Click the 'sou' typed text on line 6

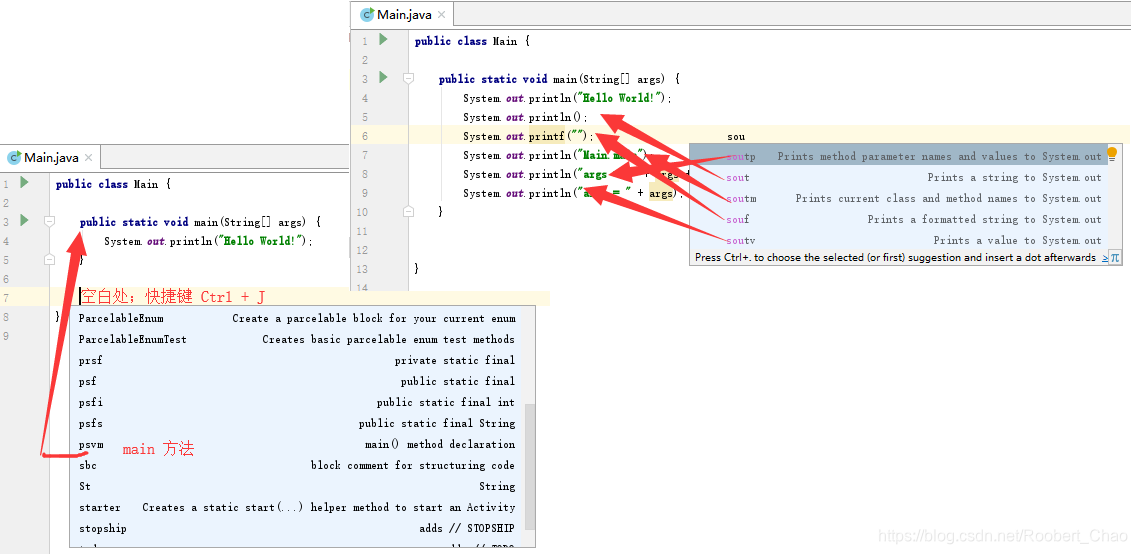(736, 136)
